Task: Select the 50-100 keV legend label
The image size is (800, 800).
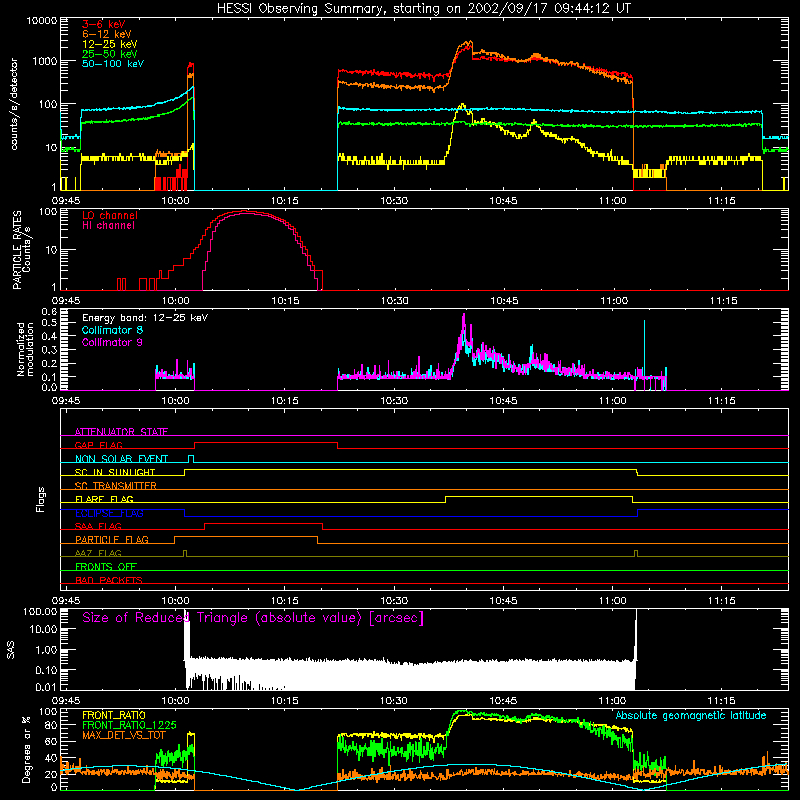Action: pos(113,64)
